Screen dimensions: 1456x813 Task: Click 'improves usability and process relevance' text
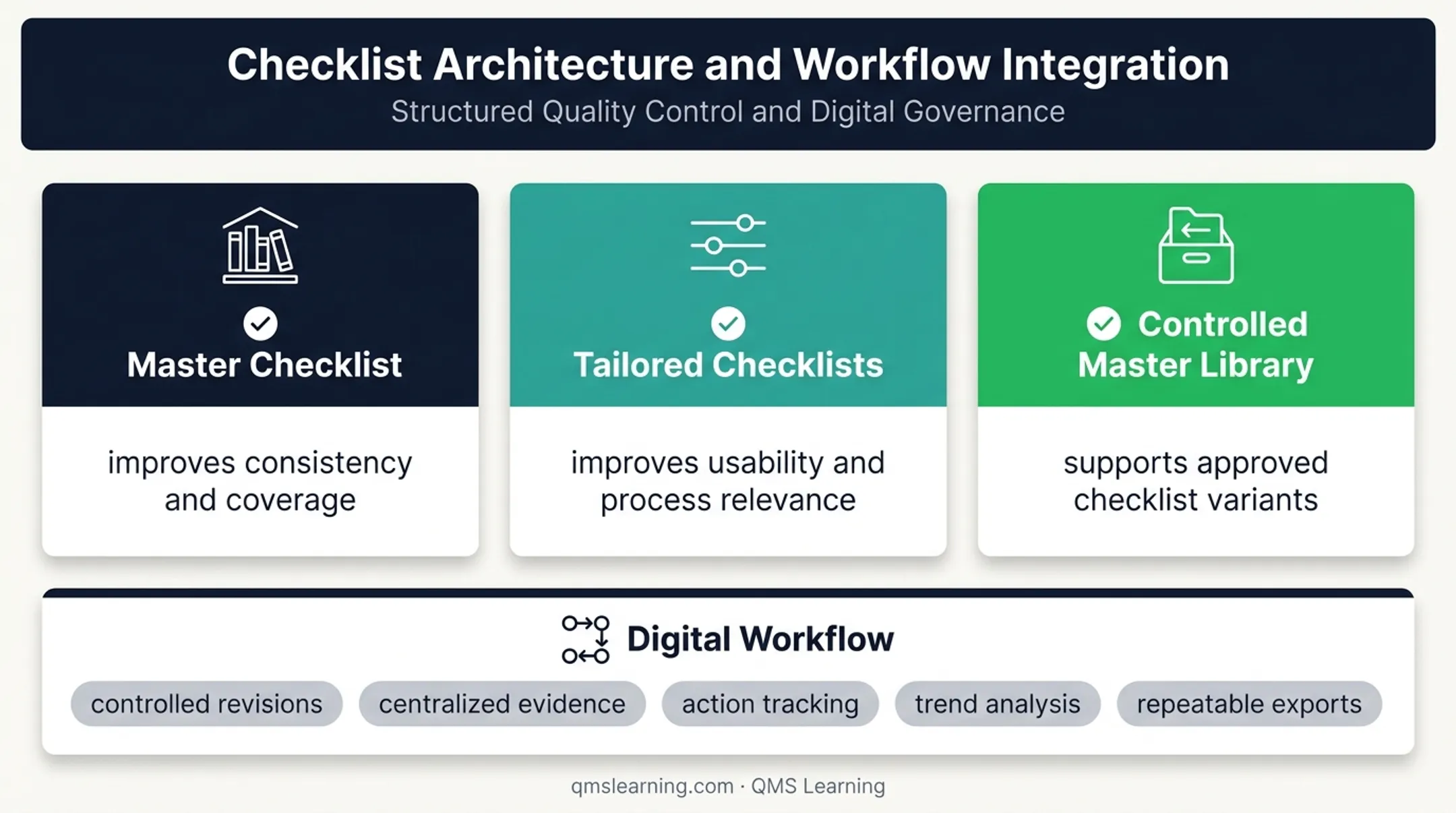(x=728, y=481)
